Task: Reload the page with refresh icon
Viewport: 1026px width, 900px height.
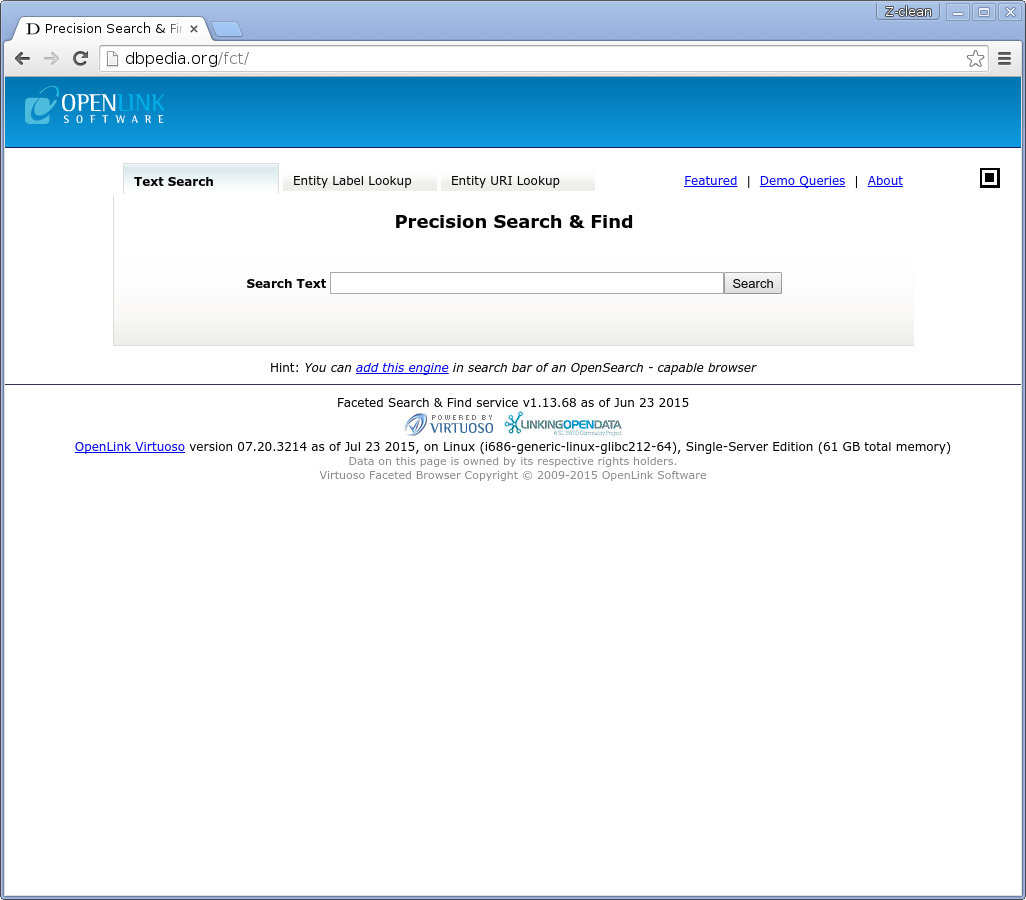Action: click(81, 59)
